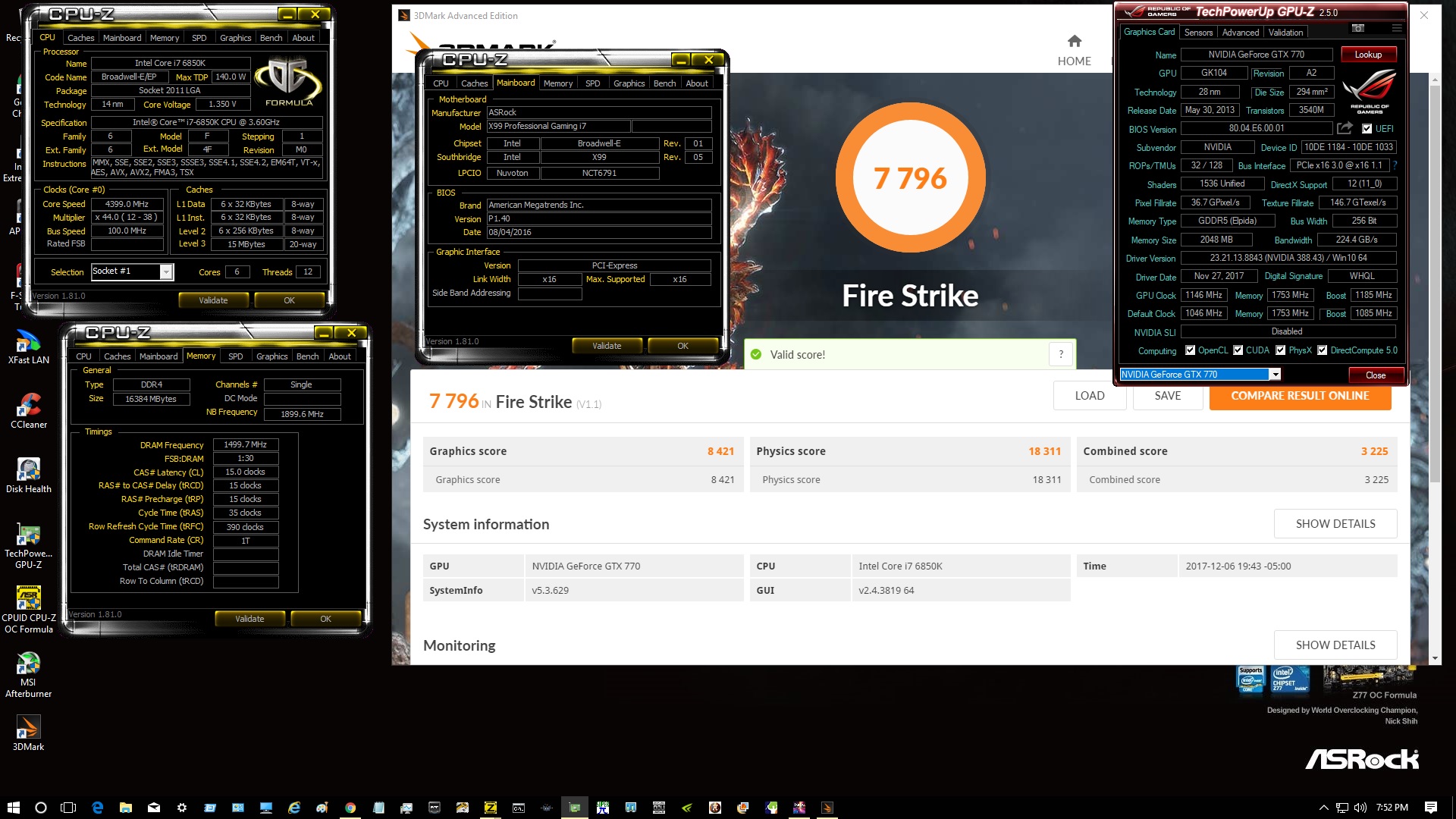Screen dimensions: 1456x819
Task: Open Task View on taskbar
Action: [68, 808]
